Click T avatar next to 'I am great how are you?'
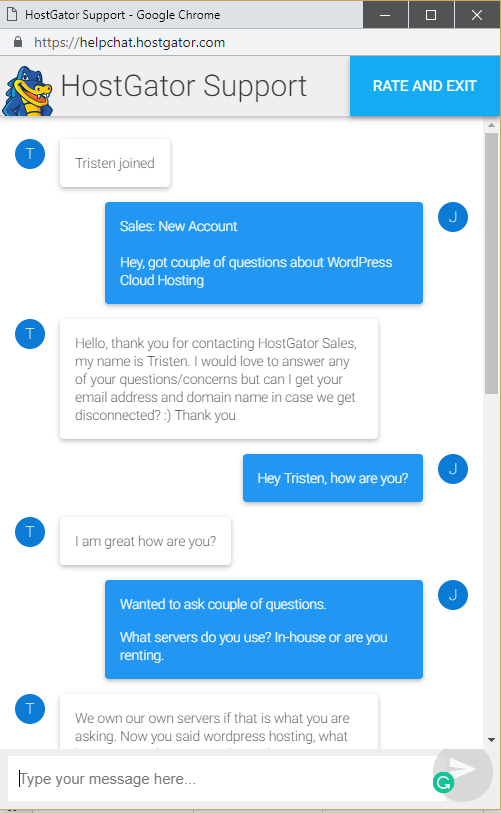The width and height of the screenshot is (501, 813). 30,532
